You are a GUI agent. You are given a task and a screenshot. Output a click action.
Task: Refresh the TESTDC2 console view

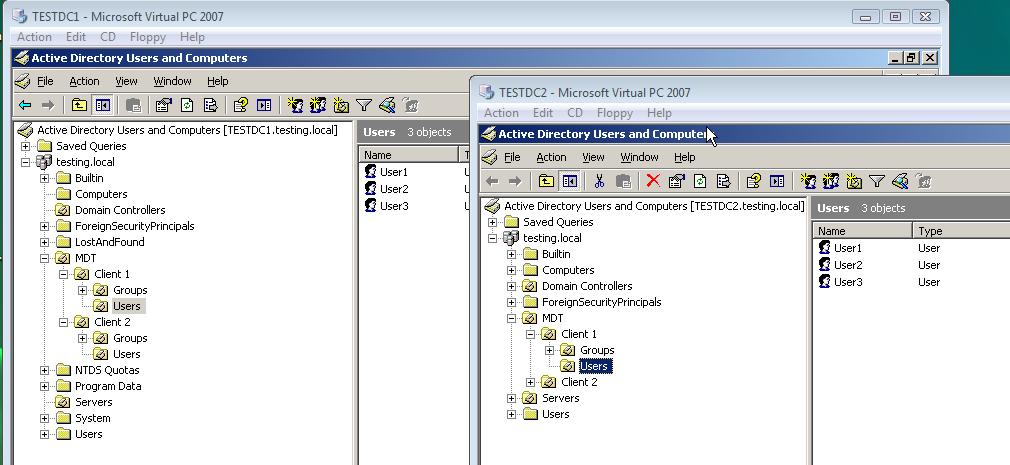click(x=700, y=182)
